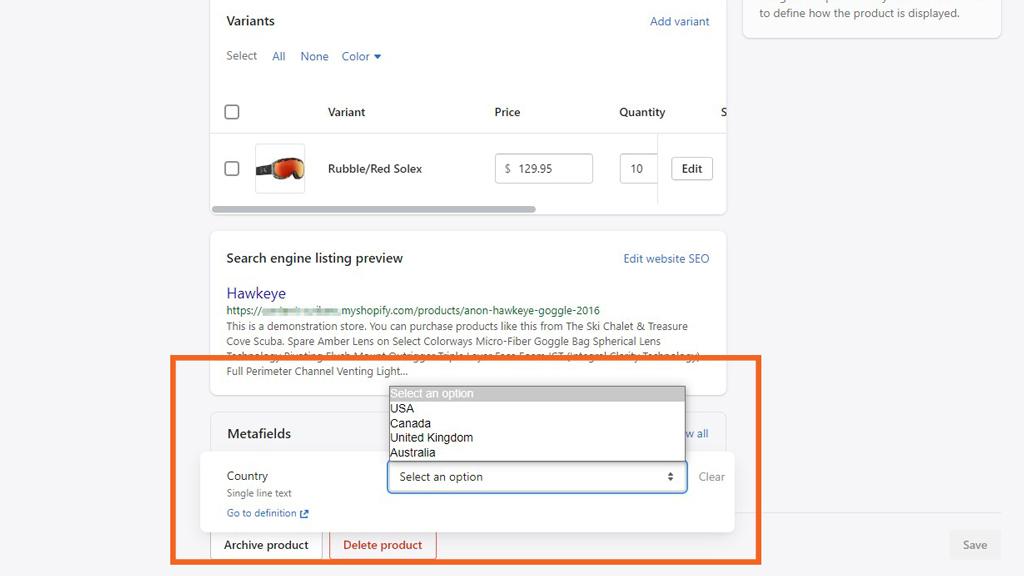The image size is (1024, 576).
Task: Click the Country select up-down arrows
Action: pyautogui.click(x=670, y=477)
